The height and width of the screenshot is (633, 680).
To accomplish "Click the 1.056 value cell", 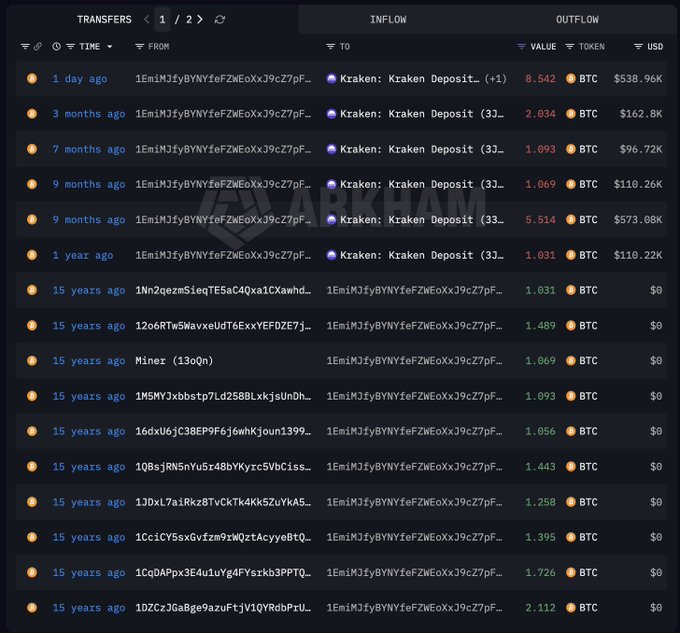I will pos(540,431).
